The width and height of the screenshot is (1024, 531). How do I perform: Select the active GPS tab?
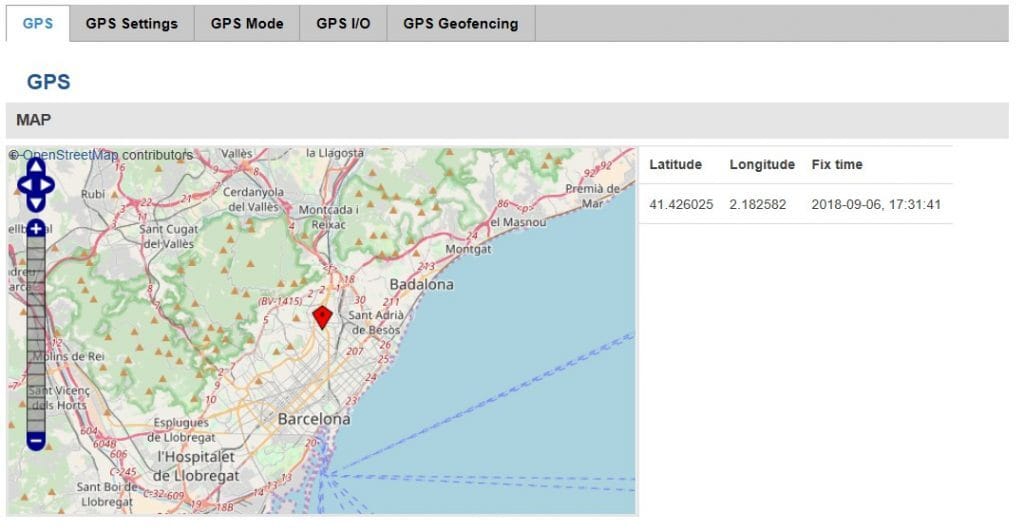38,23
